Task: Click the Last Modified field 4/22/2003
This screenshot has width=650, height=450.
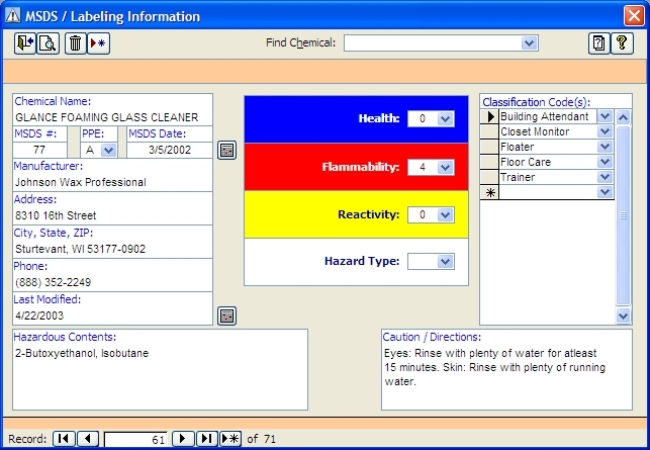Action: [113, 316]
